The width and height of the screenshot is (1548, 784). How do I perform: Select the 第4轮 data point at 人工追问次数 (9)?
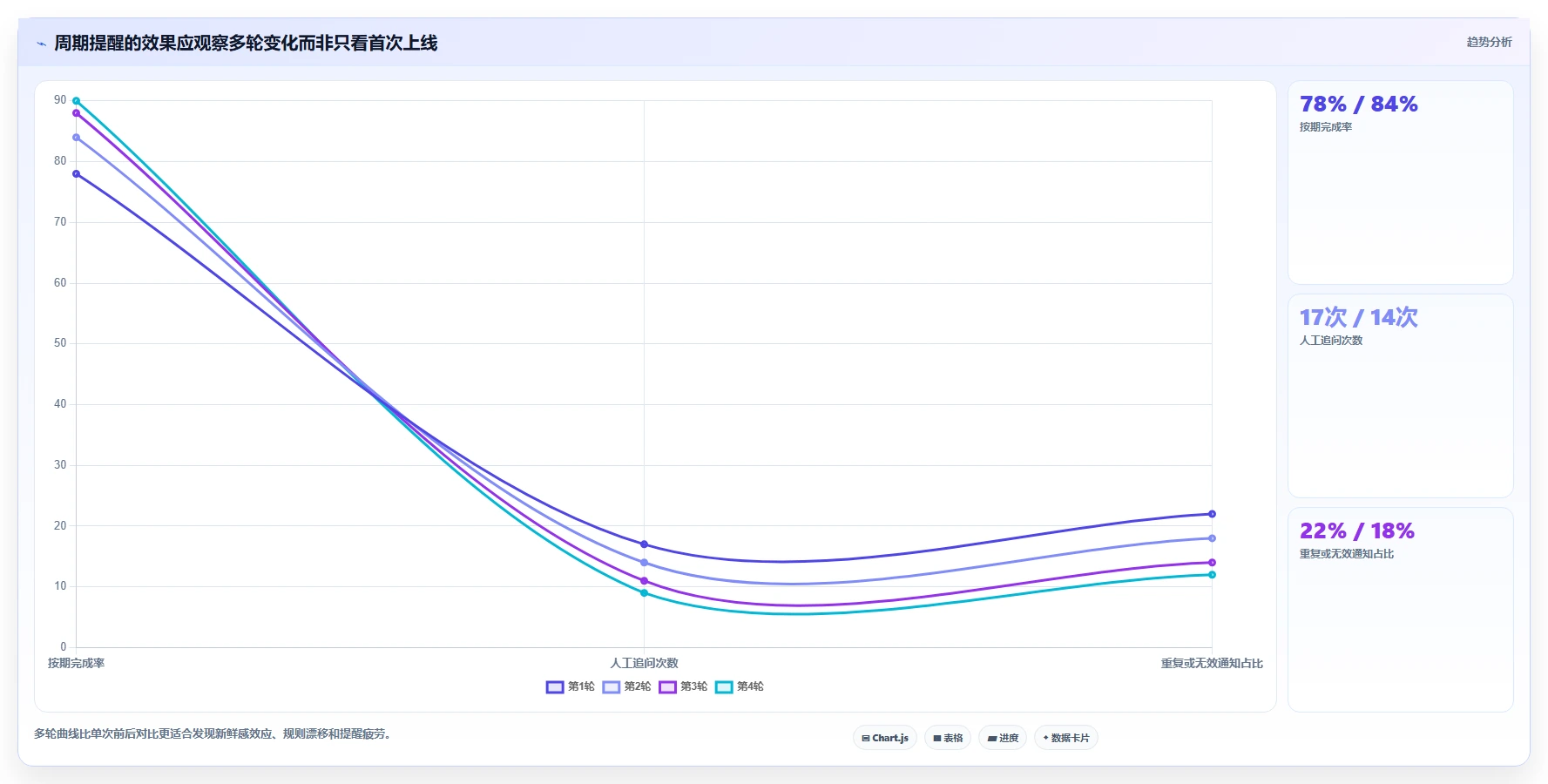(645, 593)
